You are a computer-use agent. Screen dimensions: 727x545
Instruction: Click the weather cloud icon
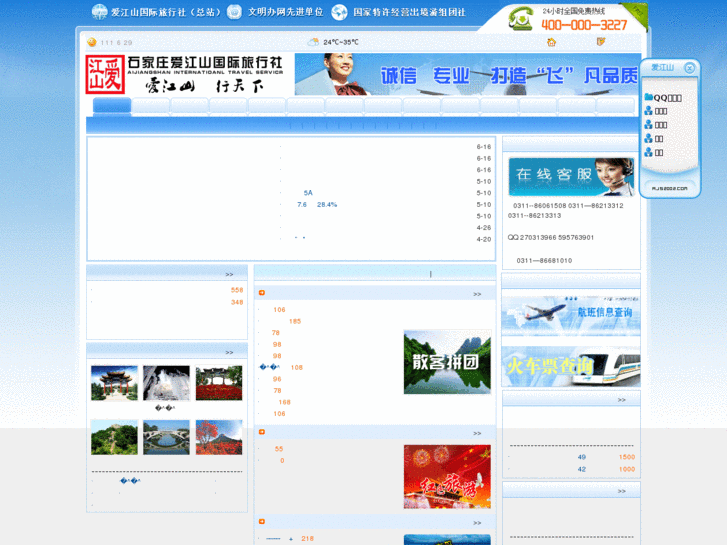coord(313,42)
